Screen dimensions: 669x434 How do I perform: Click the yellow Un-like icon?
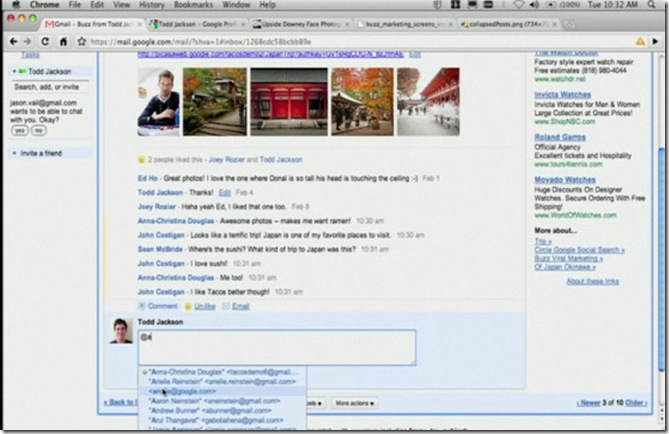click(188, 306)
